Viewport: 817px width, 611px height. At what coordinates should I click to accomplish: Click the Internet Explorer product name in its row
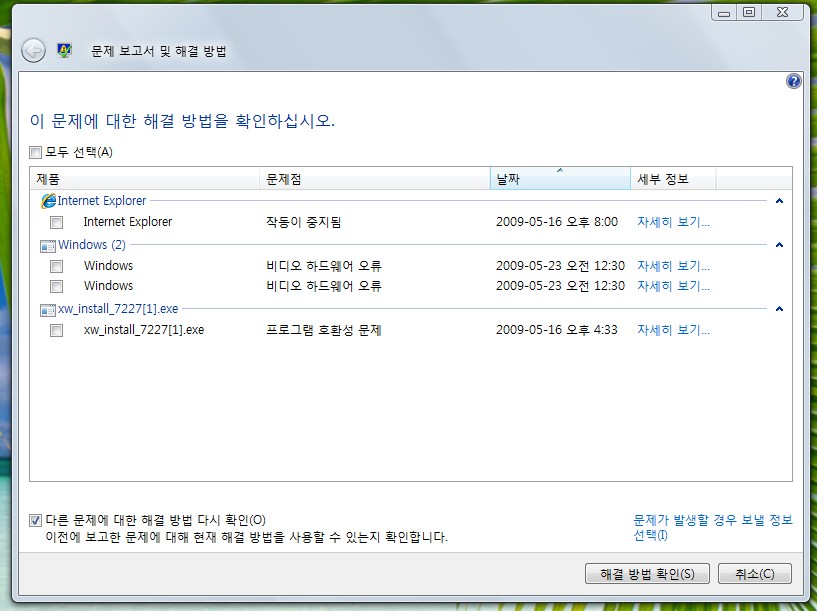click(128, 222)
